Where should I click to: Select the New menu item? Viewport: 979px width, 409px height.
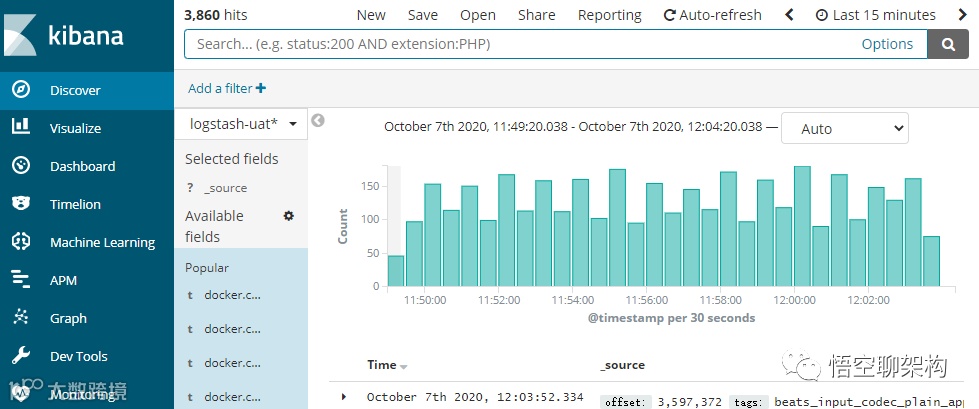pos(371,15)
